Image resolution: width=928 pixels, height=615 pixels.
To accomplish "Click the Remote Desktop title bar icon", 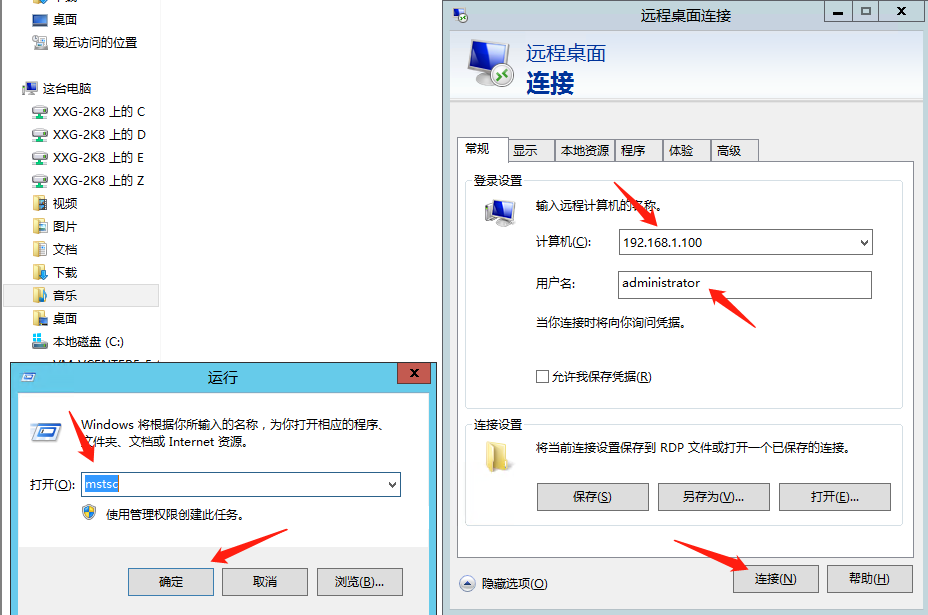I will click(460, 15).
